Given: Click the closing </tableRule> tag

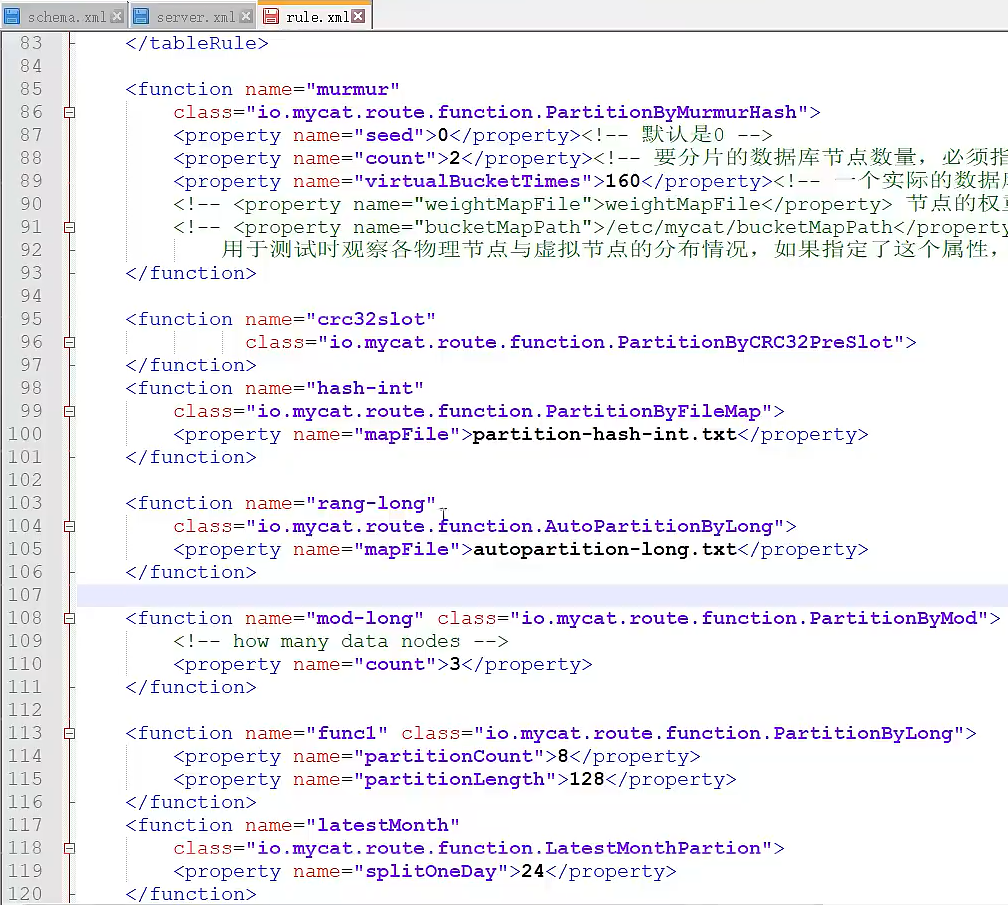Looking at the screenshot, I should 197,43.
